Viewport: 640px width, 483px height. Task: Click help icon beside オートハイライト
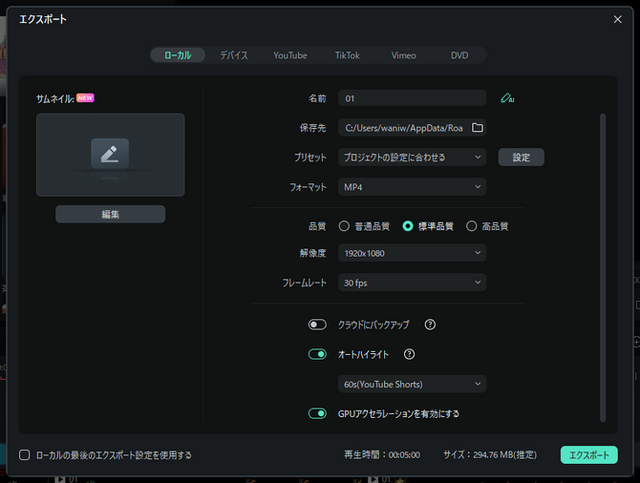409,354
